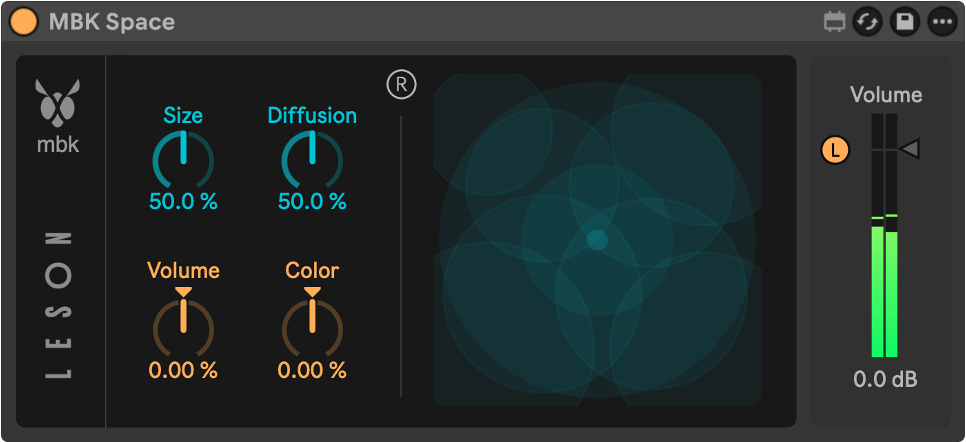
Task: Save the preset with disk icon
Action: tap(905, 22)
